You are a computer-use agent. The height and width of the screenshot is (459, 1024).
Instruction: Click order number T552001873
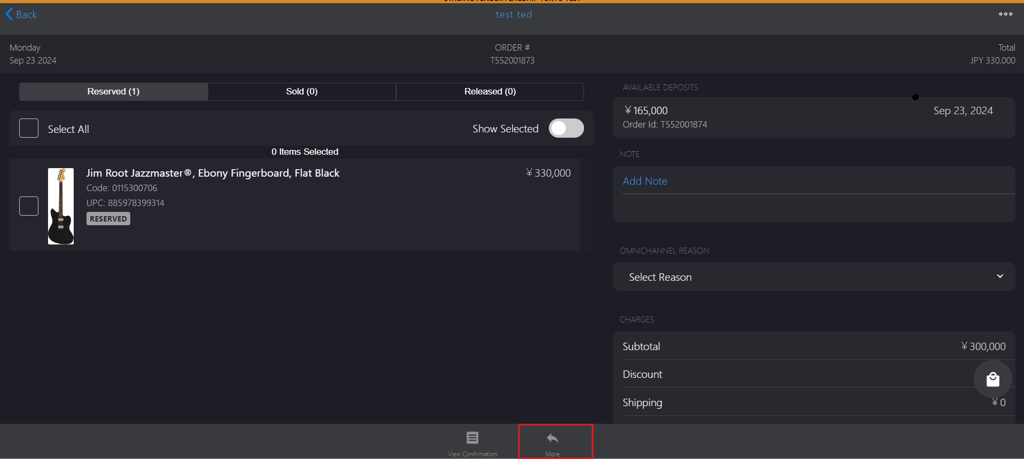(513, 61)
